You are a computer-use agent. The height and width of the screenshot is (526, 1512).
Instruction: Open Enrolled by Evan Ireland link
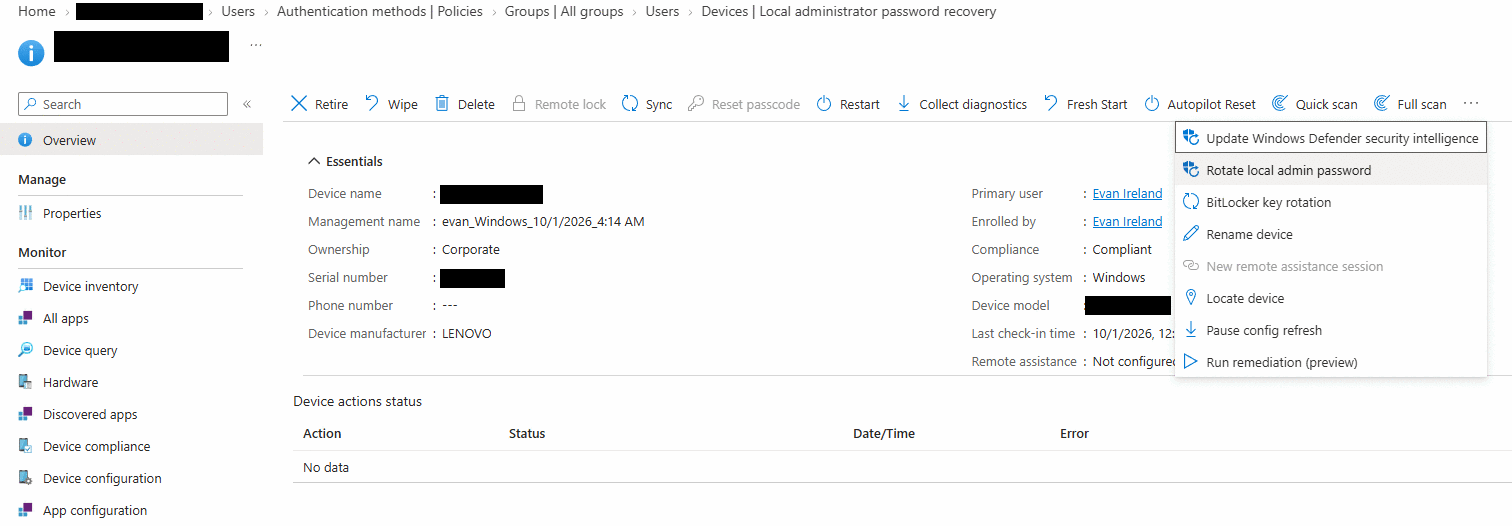[x=1127, y=221]
